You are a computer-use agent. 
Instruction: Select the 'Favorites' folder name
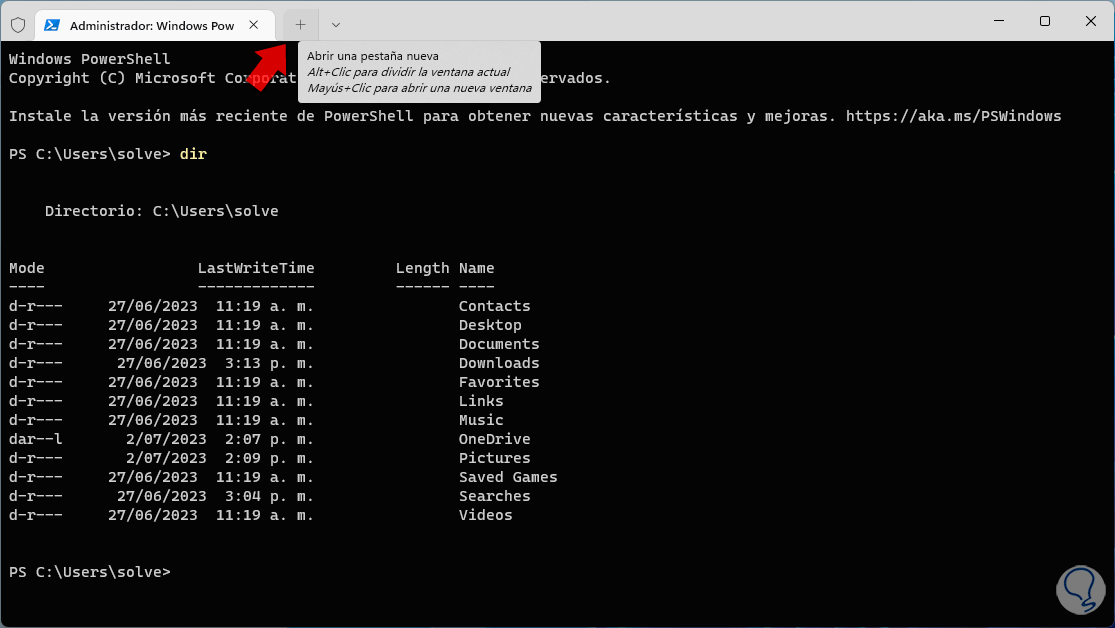coord(498,382)
